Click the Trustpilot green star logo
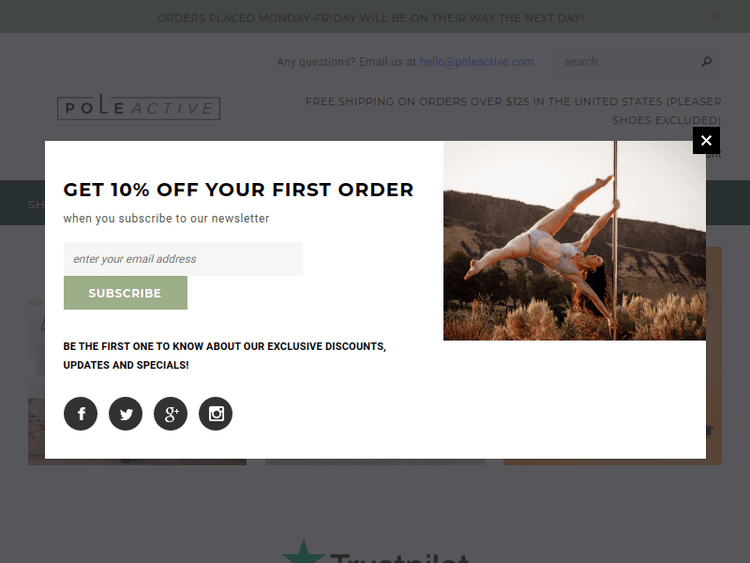This screenshot has width=750, height=563. pyautogui.click(x=303, y=552)
